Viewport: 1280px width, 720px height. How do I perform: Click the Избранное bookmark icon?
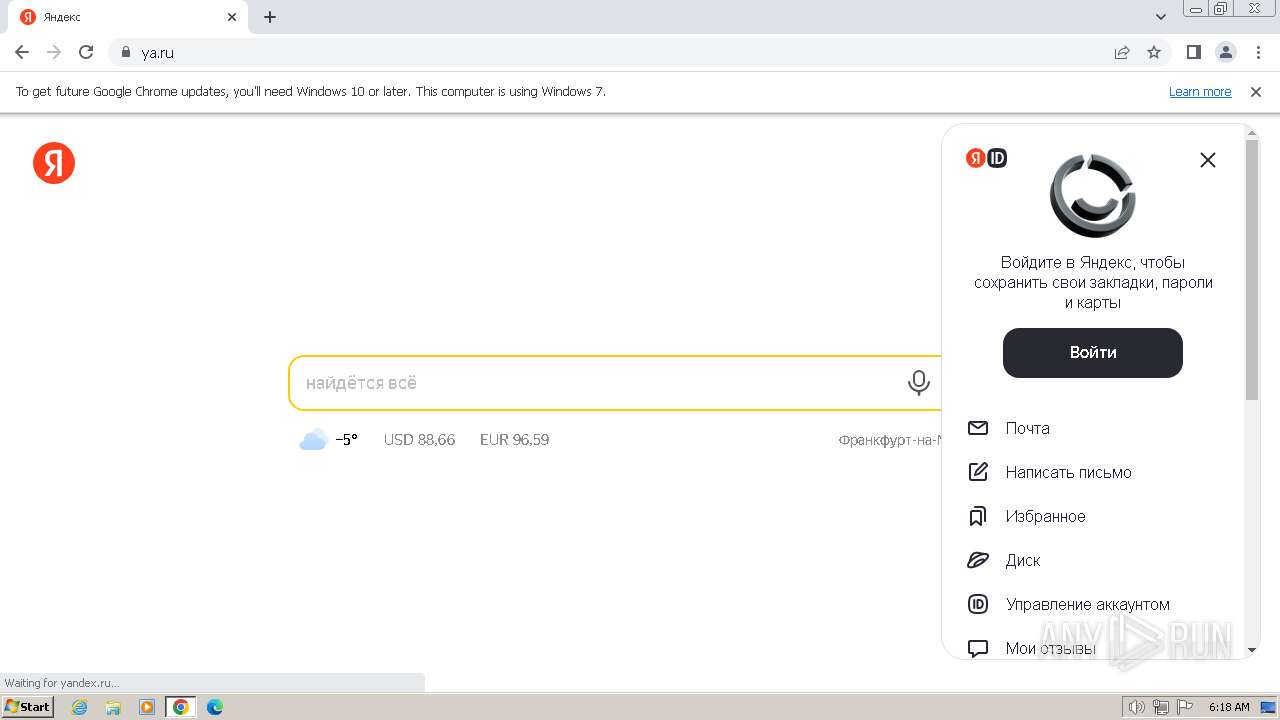(978, 516)
